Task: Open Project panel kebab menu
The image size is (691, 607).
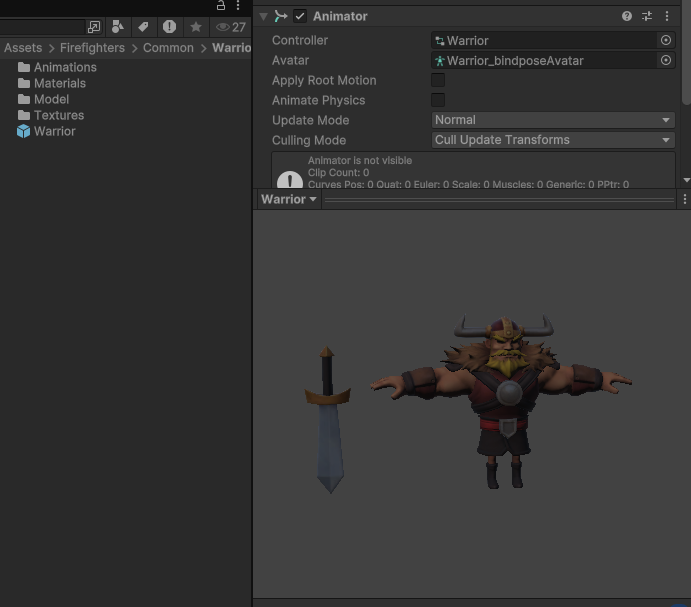Action: tap(238, 5)
